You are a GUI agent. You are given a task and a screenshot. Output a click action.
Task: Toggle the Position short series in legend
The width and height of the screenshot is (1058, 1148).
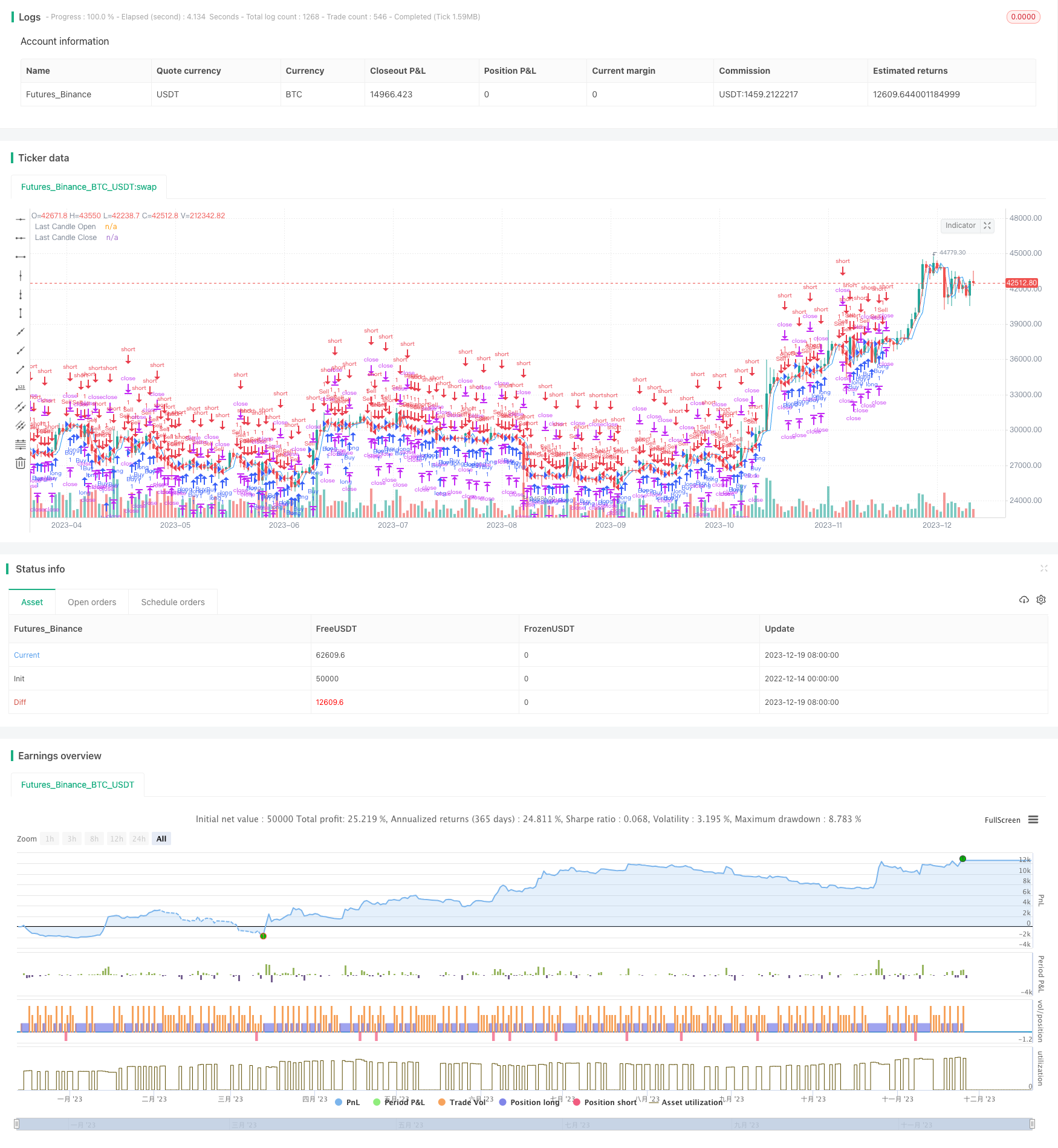605,1102
